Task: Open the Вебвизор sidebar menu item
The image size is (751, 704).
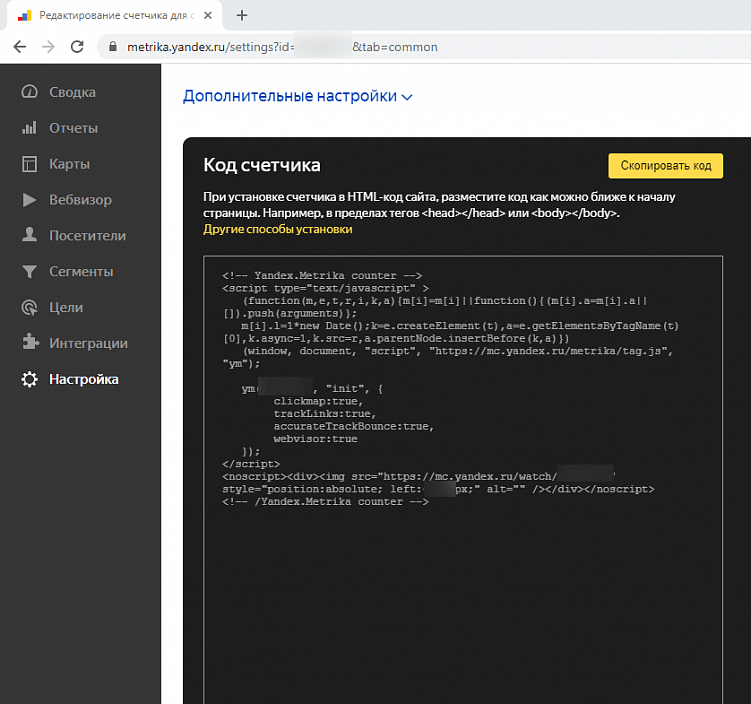Action: point(80,200)
